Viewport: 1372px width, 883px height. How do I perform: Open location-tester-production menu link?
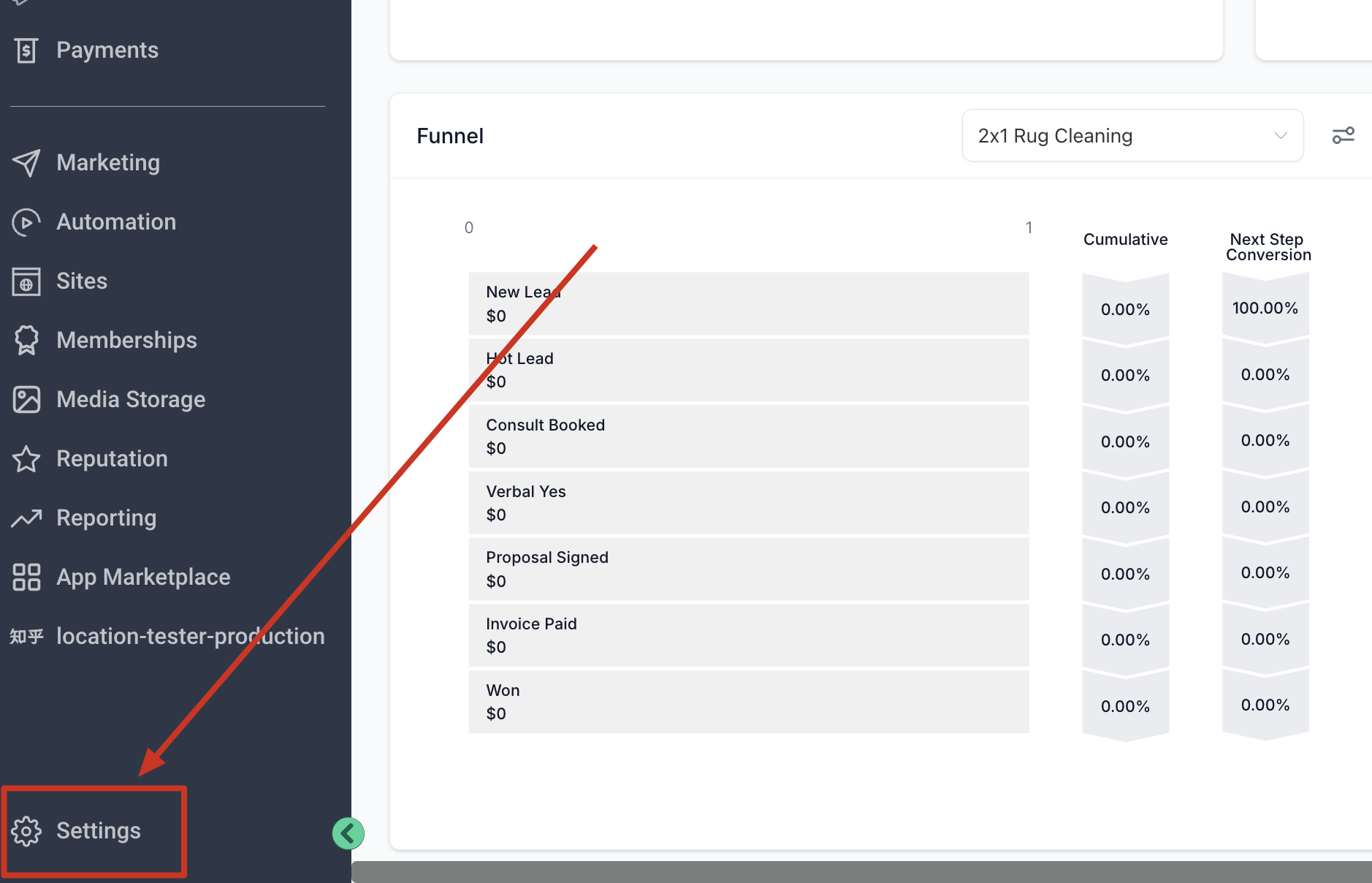click(191, 636)
